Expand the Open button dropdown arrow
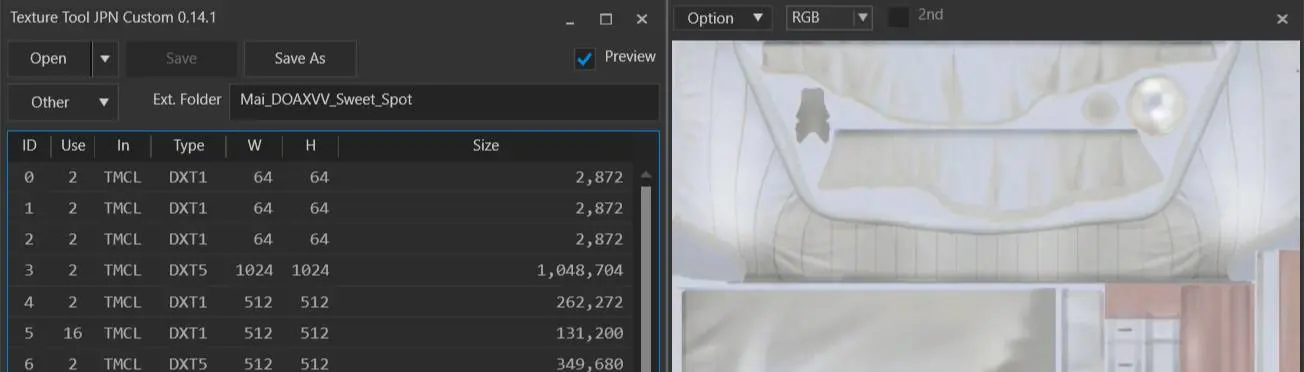The width and height of the screenshot is (1304, 372). (105, 59)
